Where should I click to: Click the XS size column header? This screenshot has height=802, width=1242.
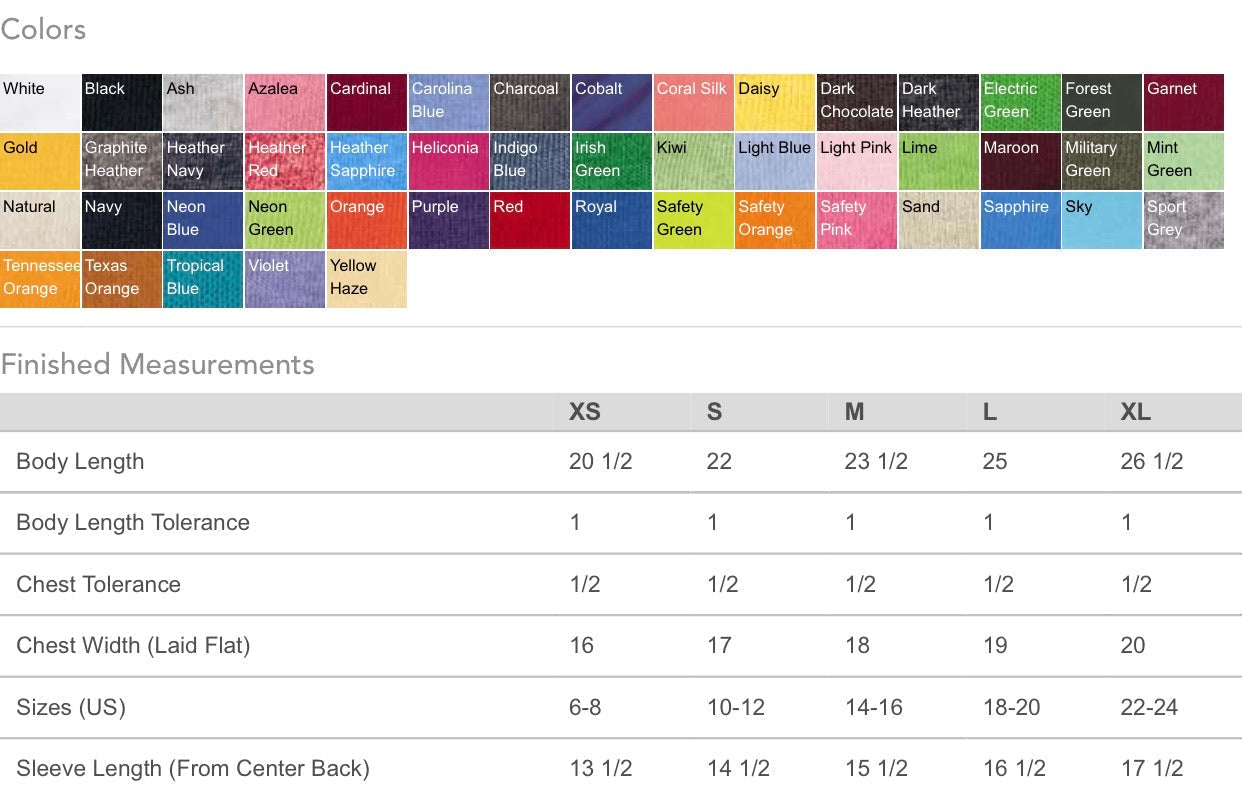click(x=585, y=412)
